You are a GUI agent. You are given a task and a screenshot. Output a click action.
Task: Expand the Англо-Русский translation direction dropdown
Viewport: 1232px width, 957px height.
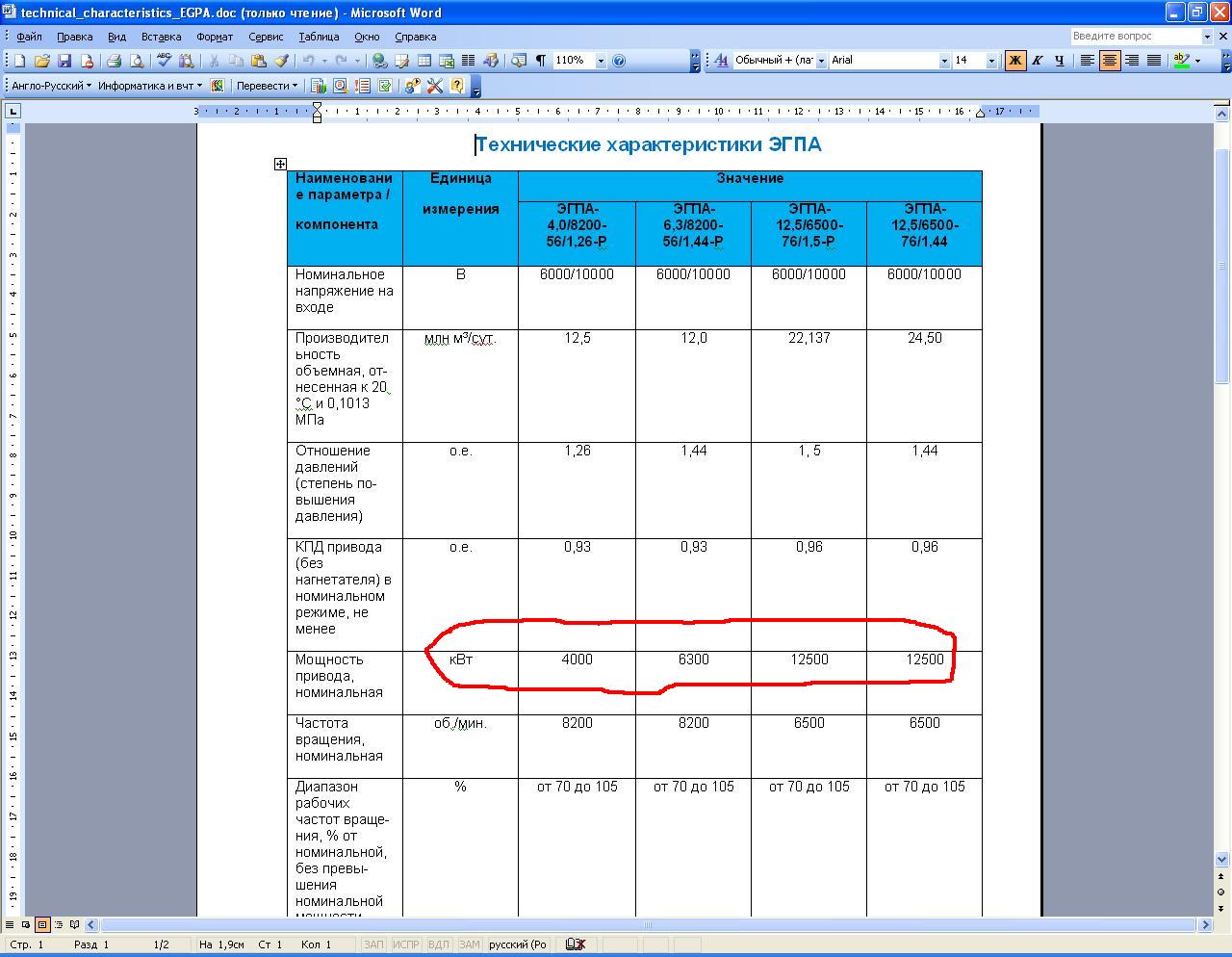click(52, 86)
